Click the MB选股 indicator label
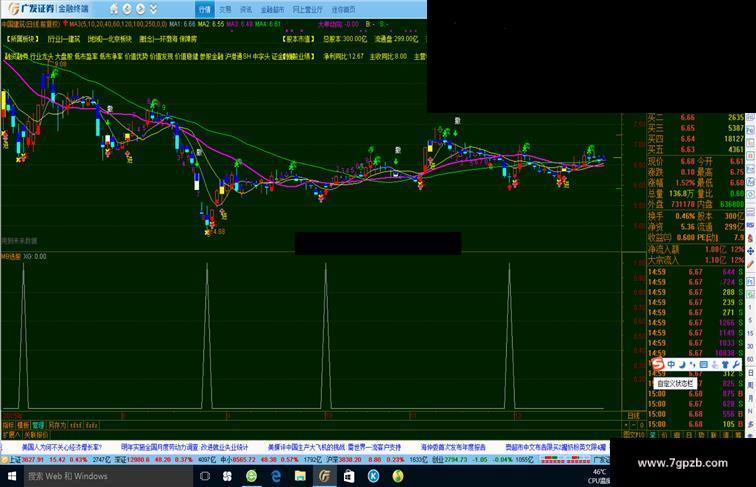756x487 pixels. point(11,257)
